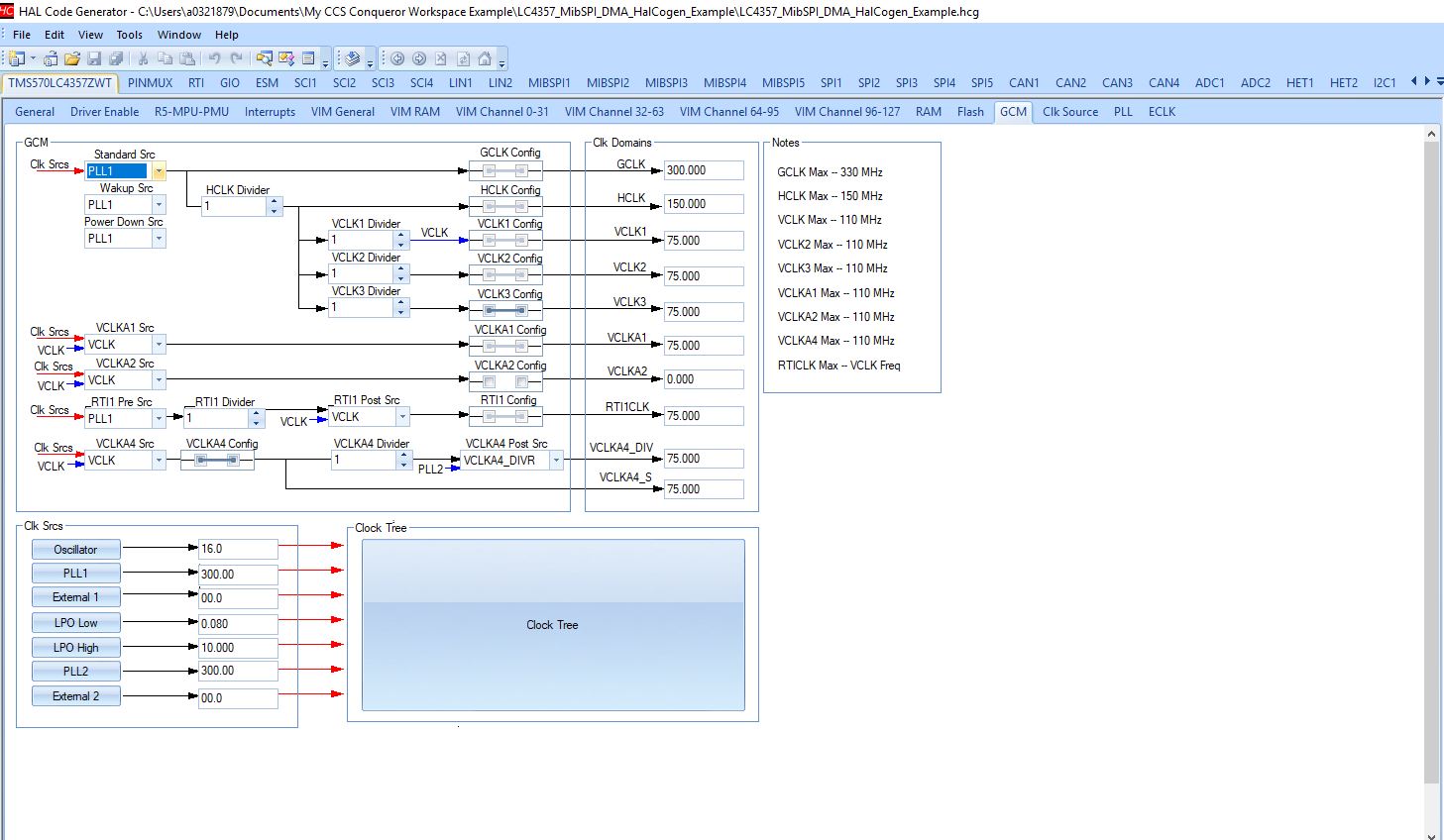This screenshot has height=840, width=1444.
Task: Click the Stop page icon
Action: [x=441, y=58]
